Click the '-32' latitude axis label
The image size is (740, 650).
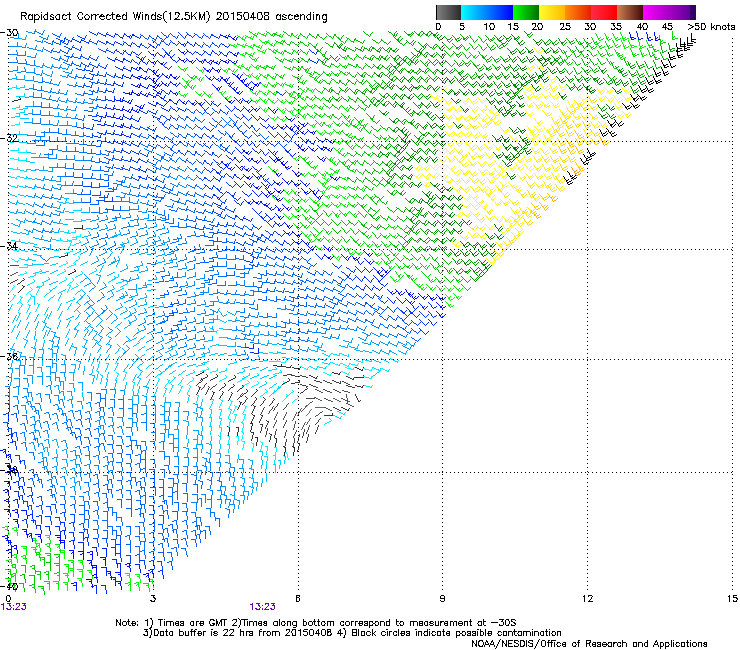pyautogui.click(x=9, y=138)
